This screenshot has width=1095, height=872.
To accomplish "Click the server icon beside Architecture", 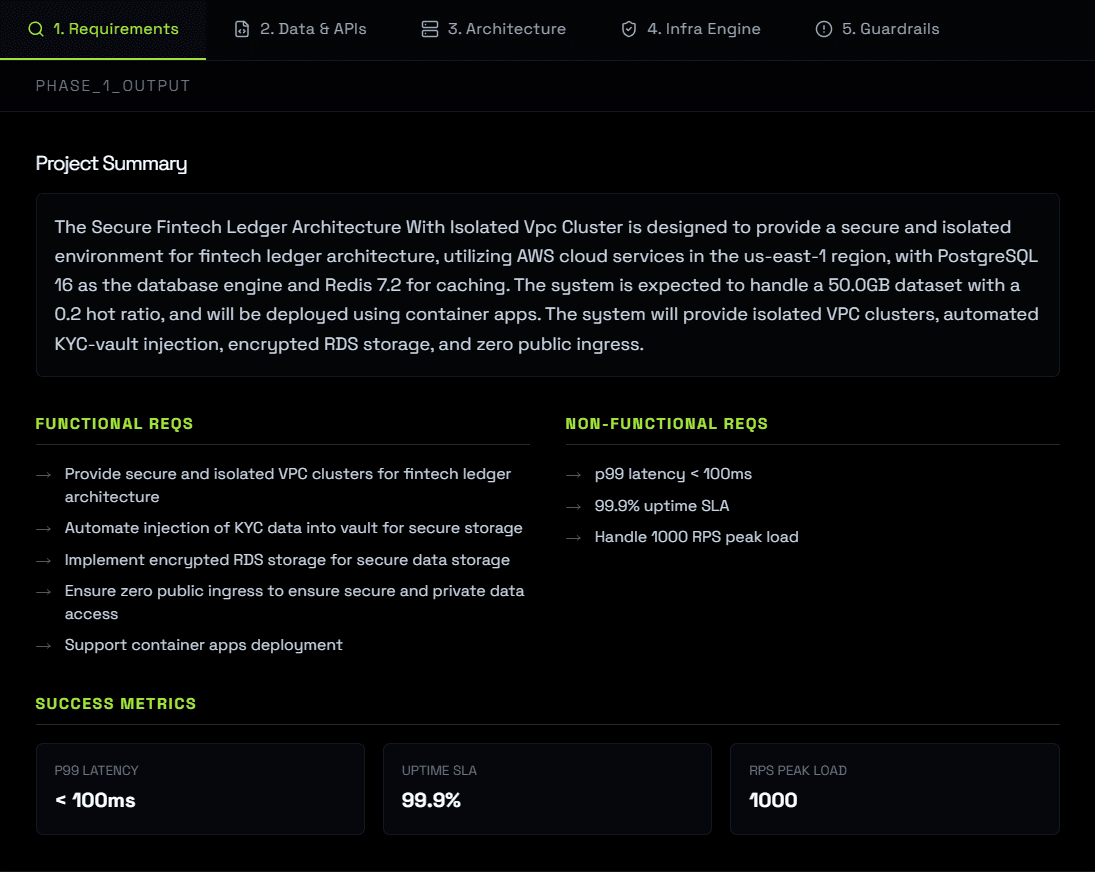I will click(430, 29).
